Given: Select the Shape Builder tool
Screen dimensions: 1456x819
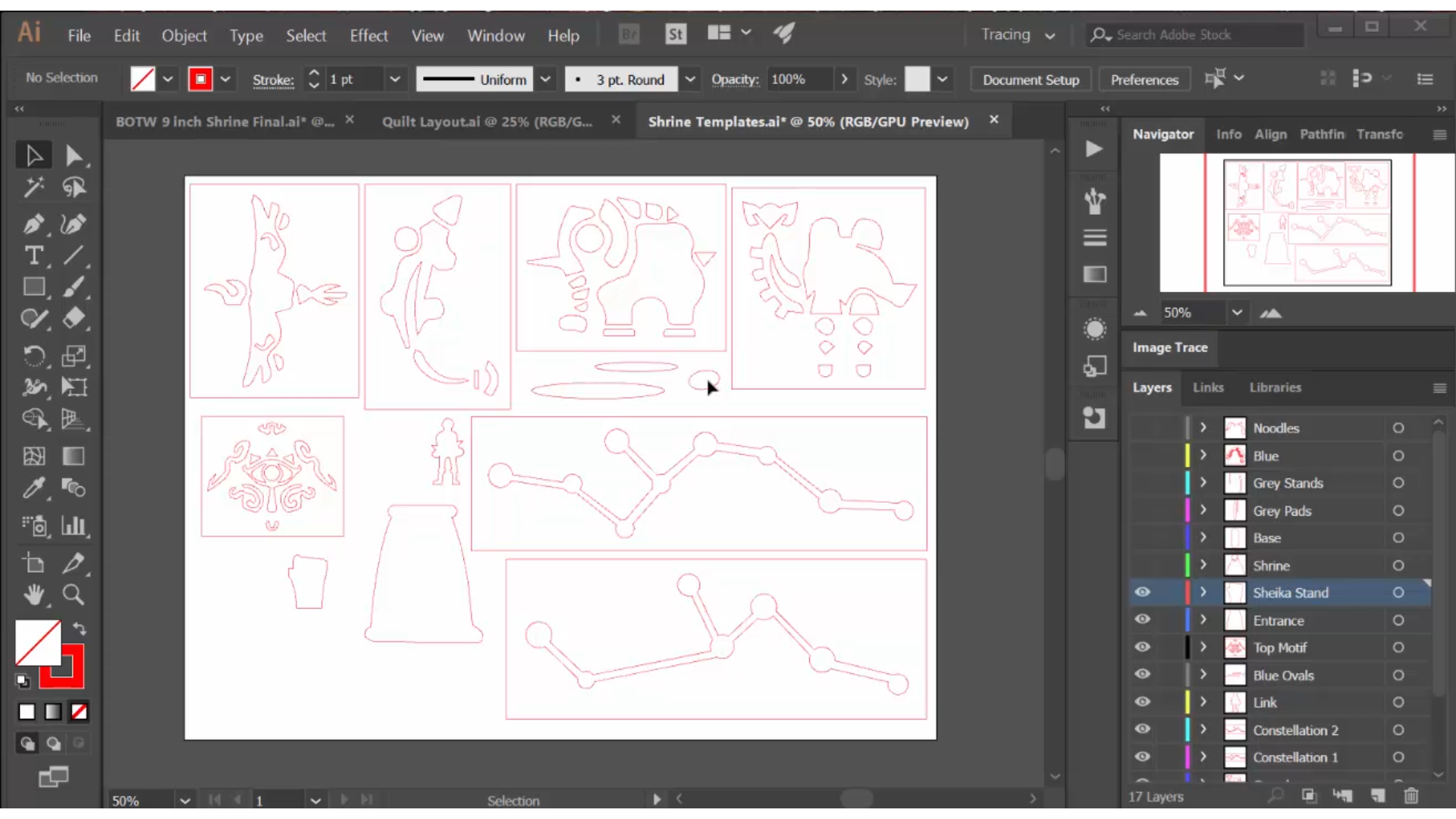Looking at the screenshot, I should pyautogui.click(x=33, y=419).
